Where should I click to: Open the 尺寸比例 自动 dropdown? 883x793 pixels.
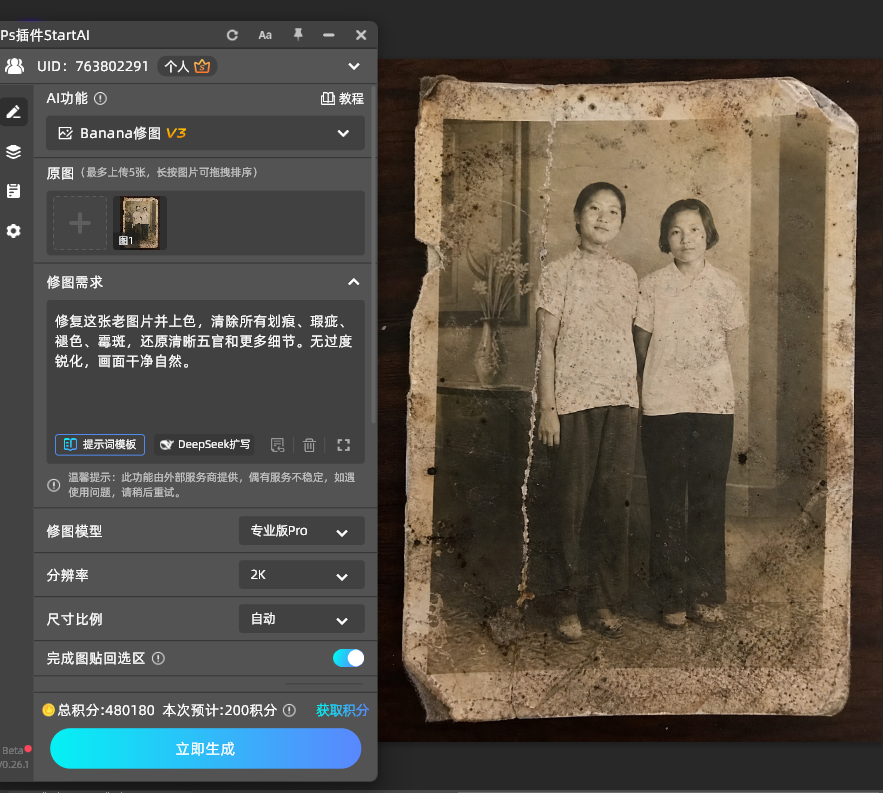click(301, 619)
